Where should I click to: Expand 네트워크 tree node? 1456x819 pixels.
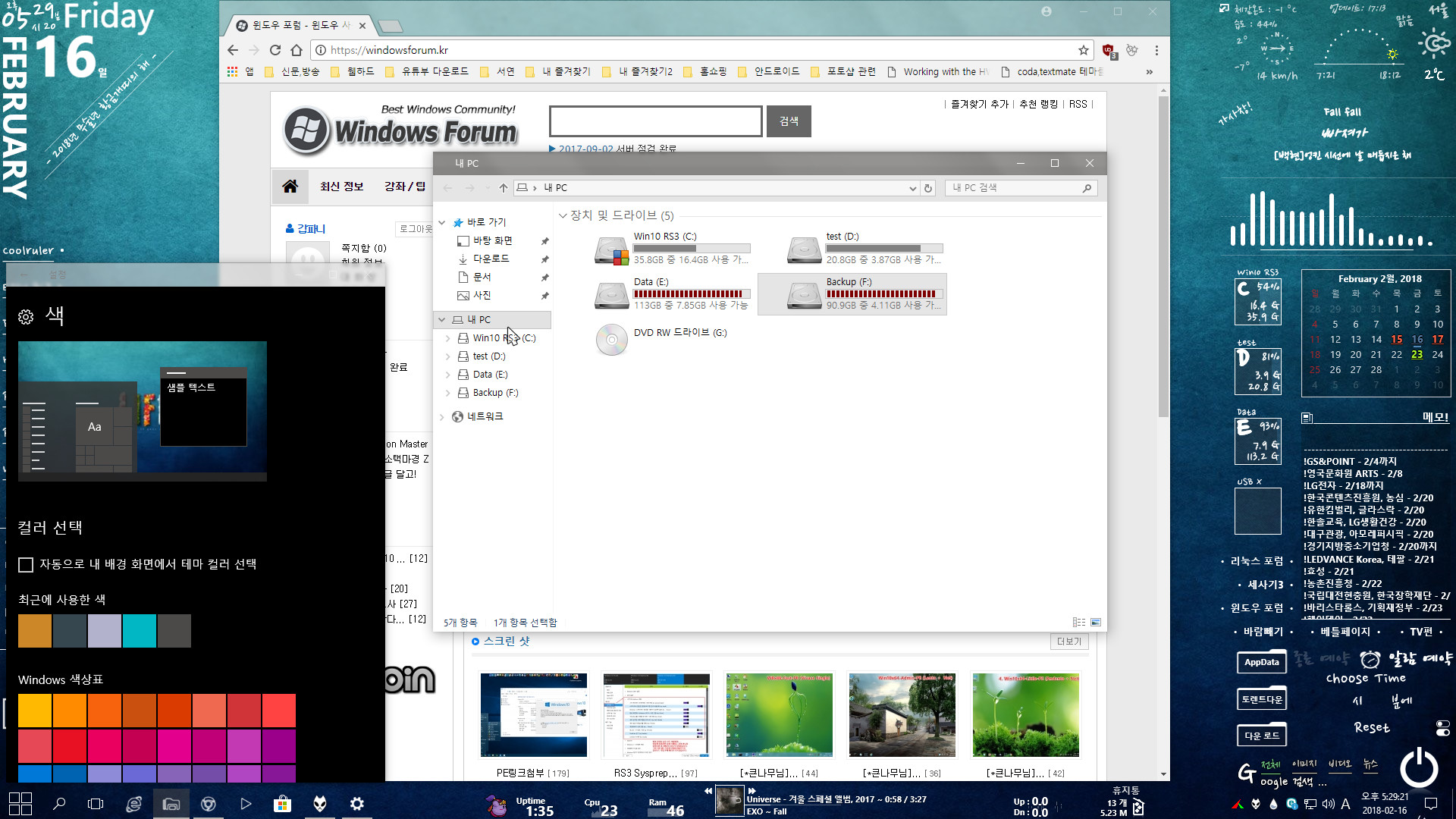tap(442, 417)
